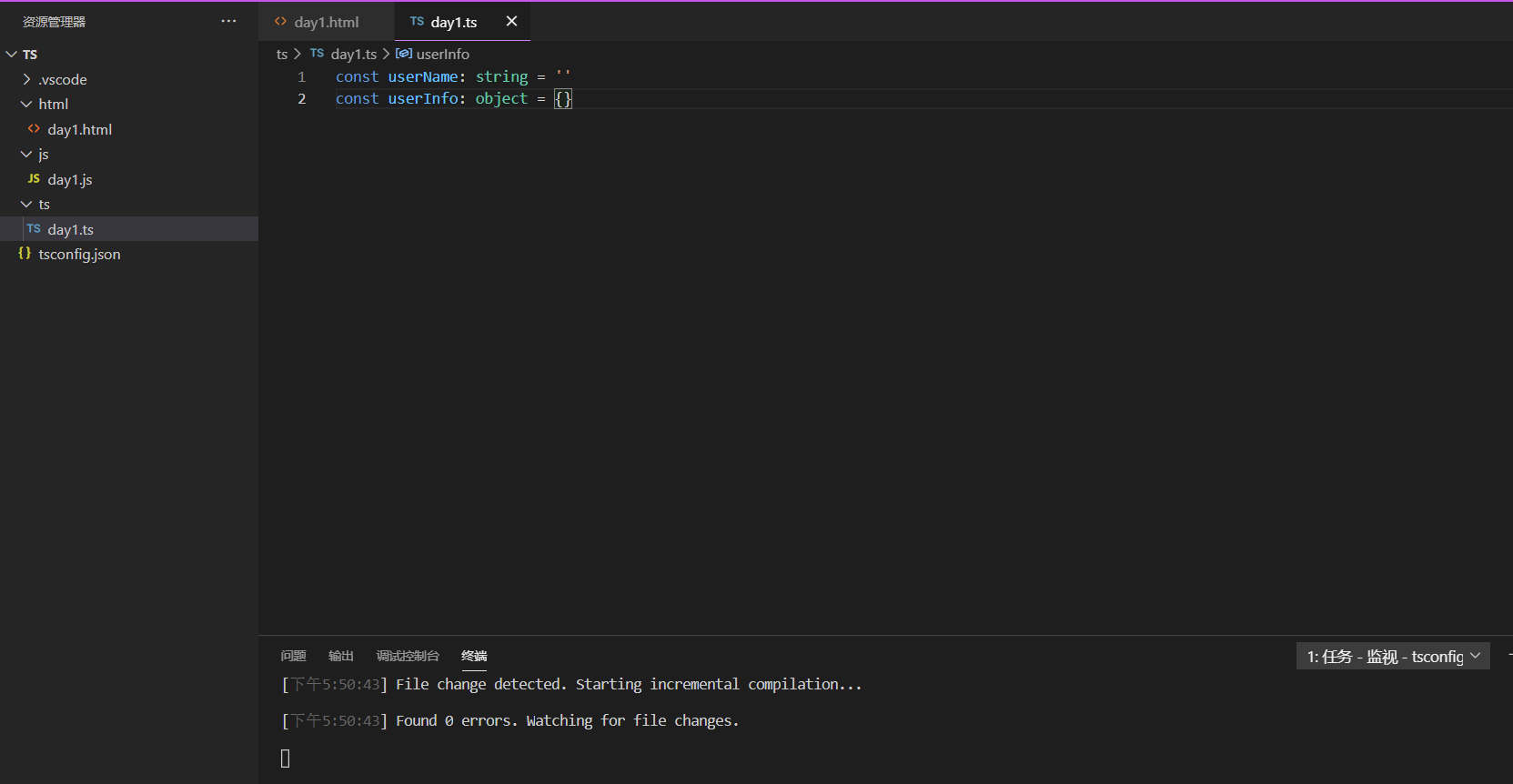Click the HTML icon on the day1.html tab
1513x784 pixels.
(x=280, y=21)
